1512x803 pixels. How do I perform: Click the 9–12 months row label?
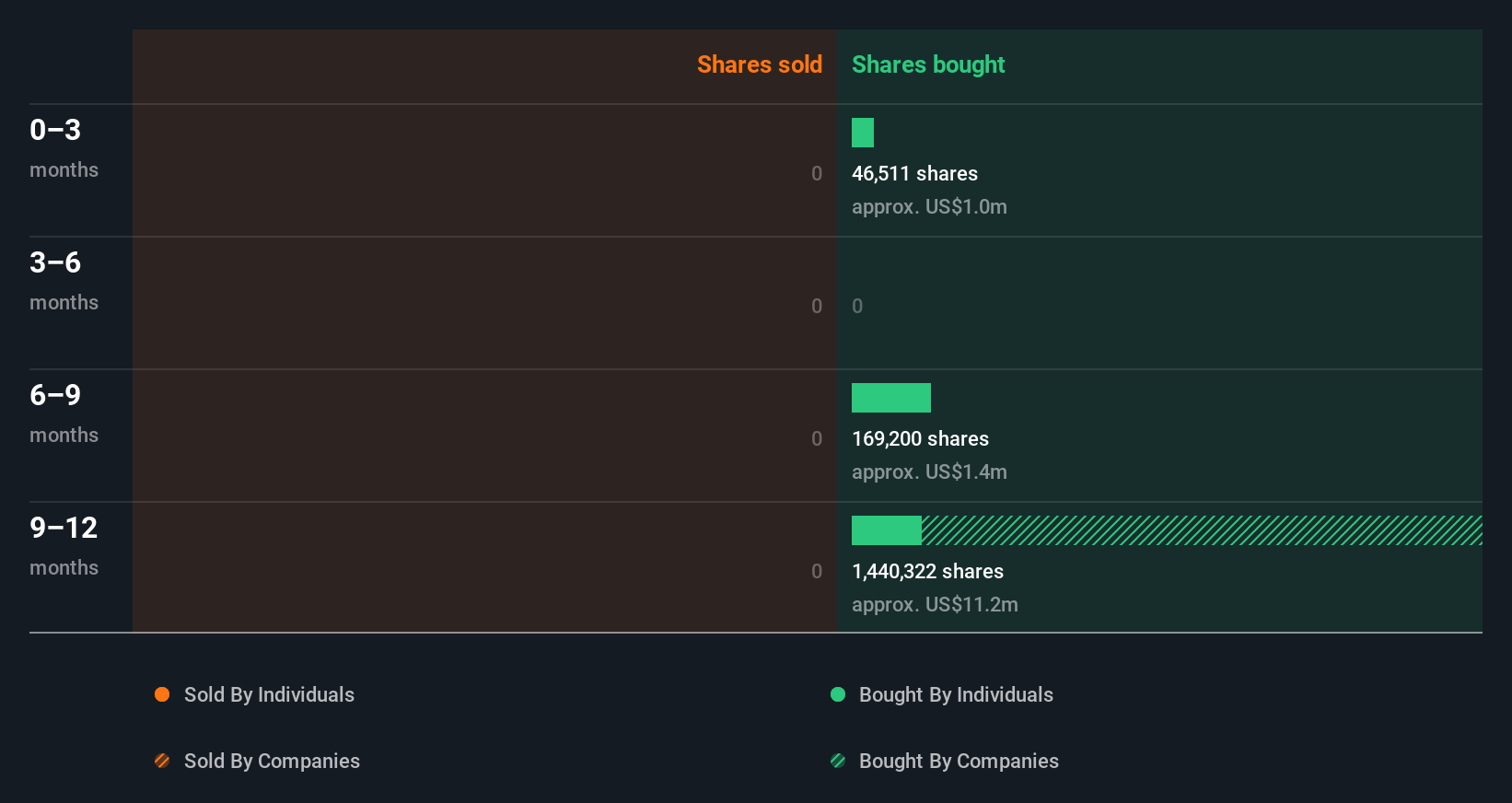pyautogui.click(x=64, y=546)
